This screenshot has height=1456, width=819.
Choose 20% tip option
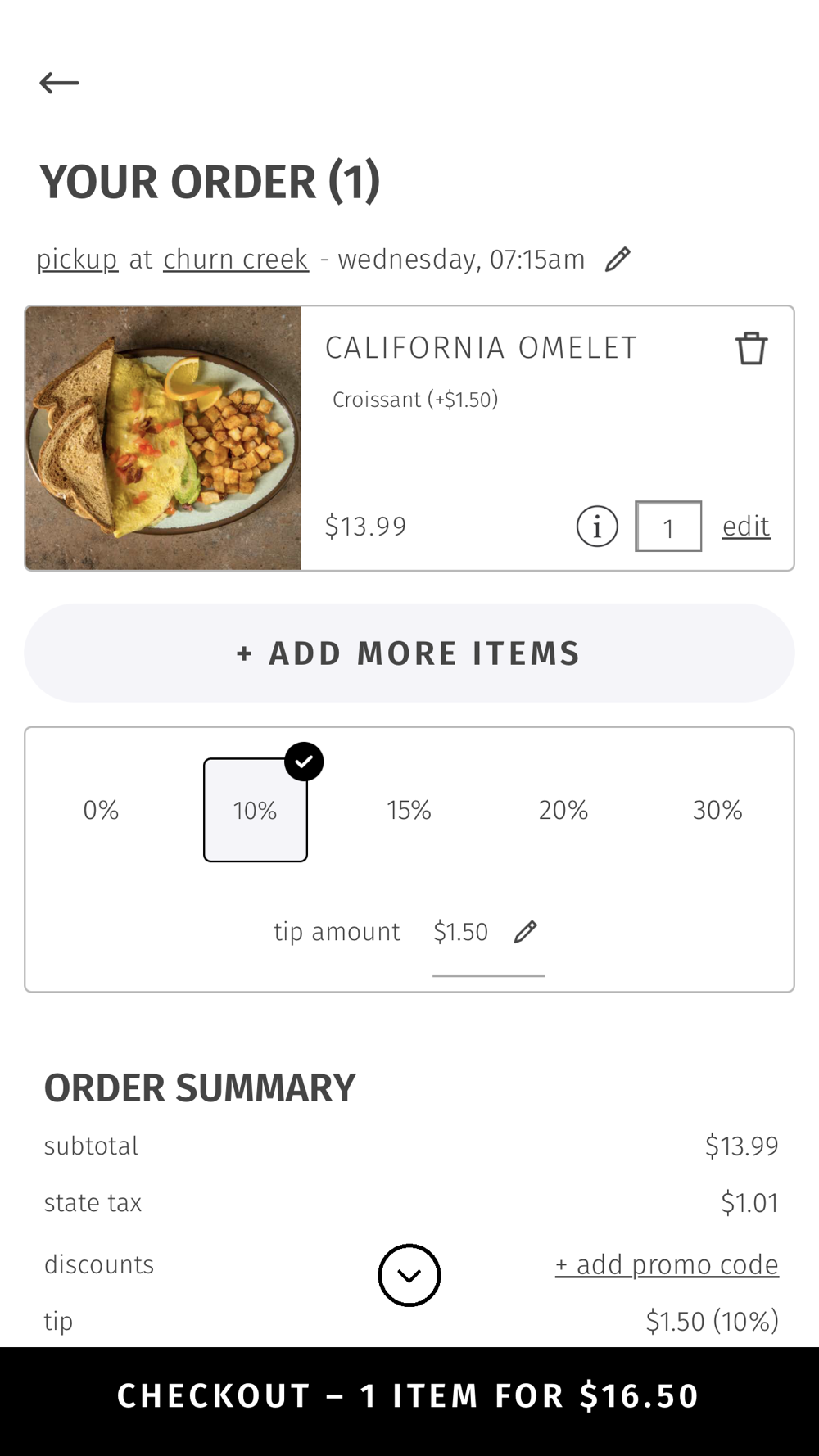point(563,810)
